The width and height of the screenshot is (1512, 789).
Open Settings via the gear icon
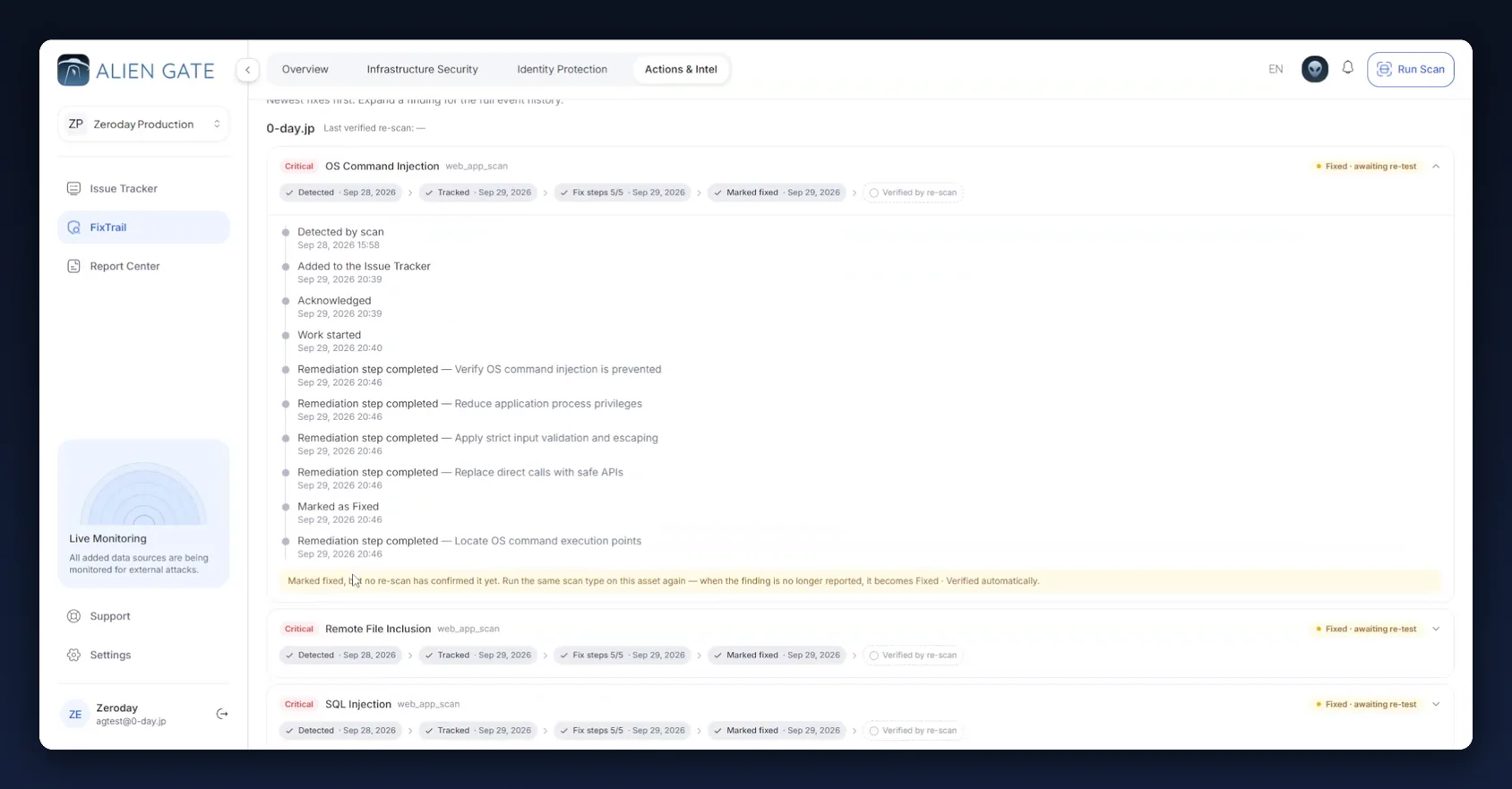(73, 655)
